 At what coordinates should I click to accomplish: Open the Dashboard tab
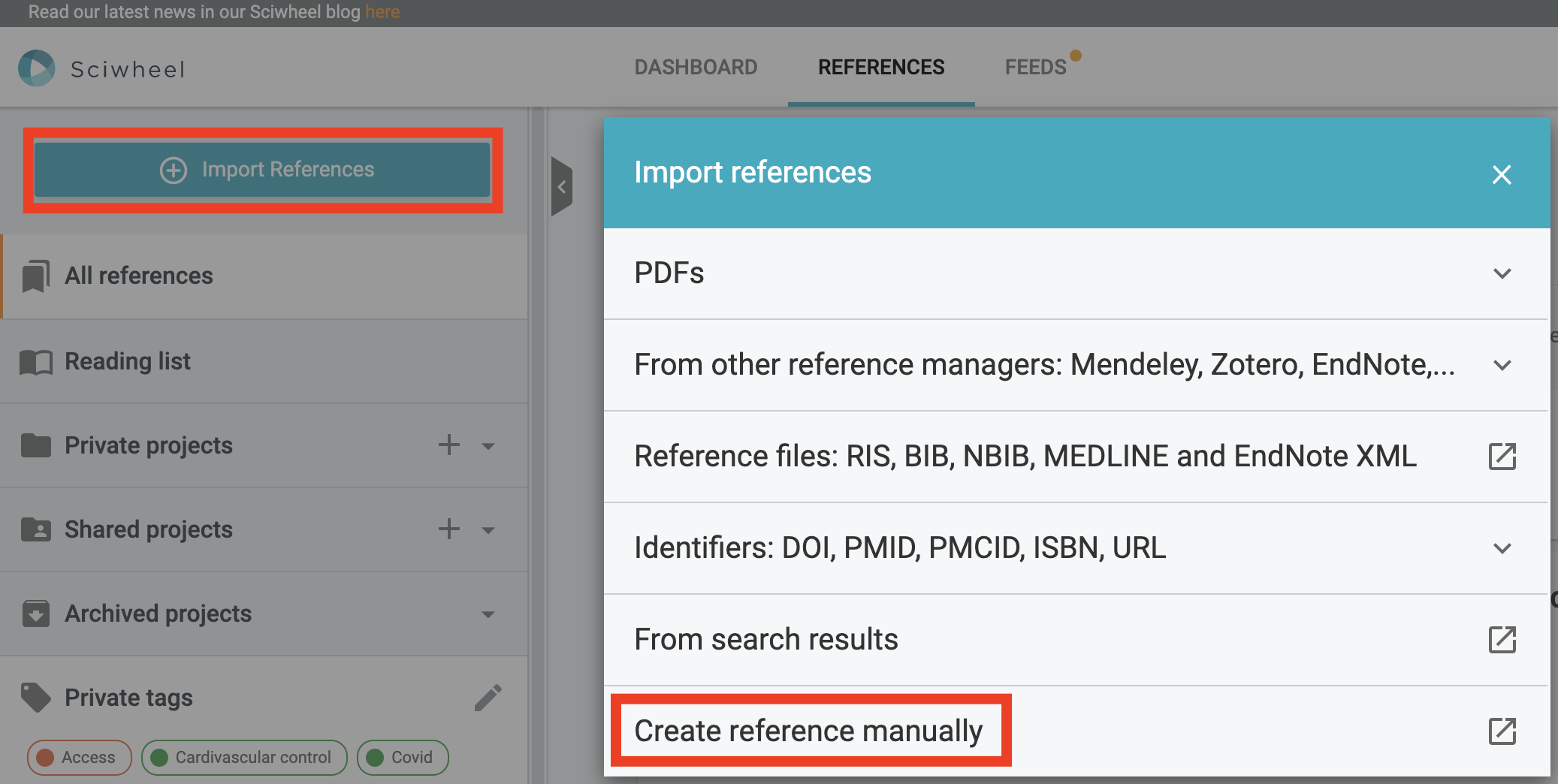pos(696,68)
